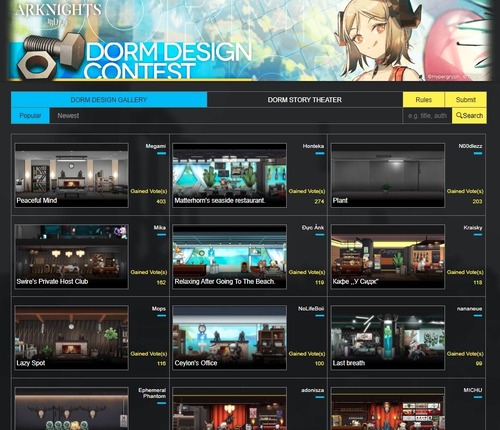
Task: Click the Submit button
Action: (466, 100)
